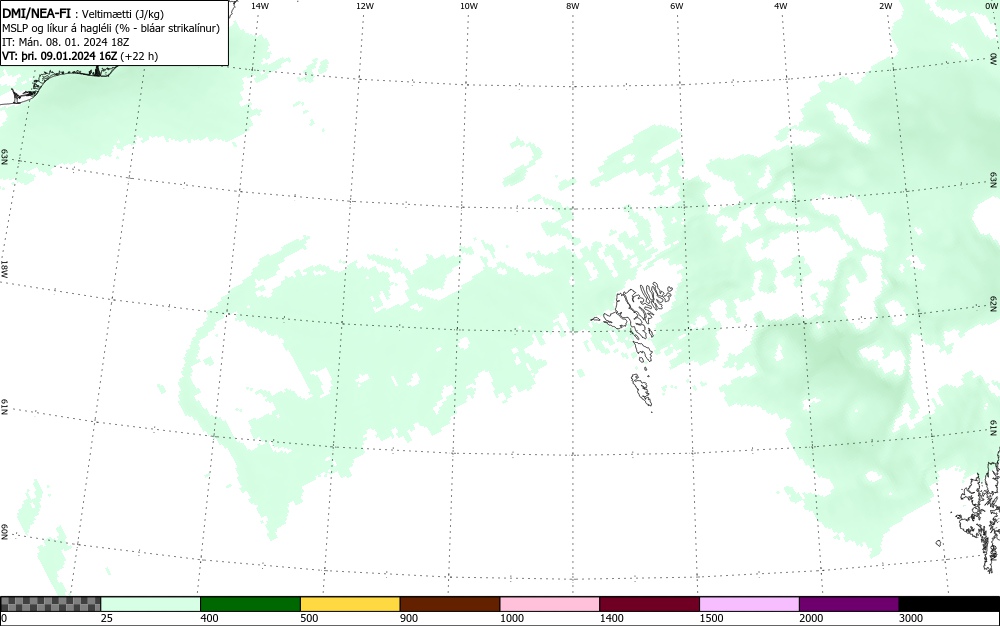Click the 4W longitude label
This screenshot has height=626, width=1000.
[x=781, y=6]
